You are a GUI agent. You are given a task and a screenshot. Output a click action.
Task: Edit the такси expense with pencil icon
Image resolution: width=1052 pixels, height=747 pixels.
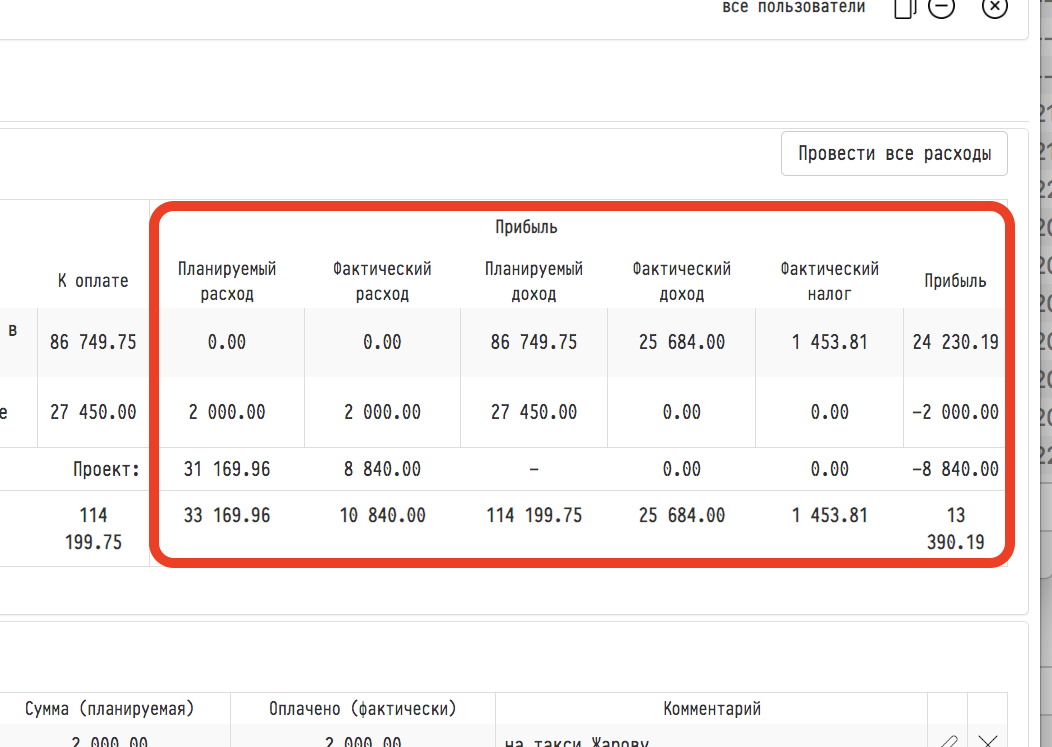[x=947, y=740]
